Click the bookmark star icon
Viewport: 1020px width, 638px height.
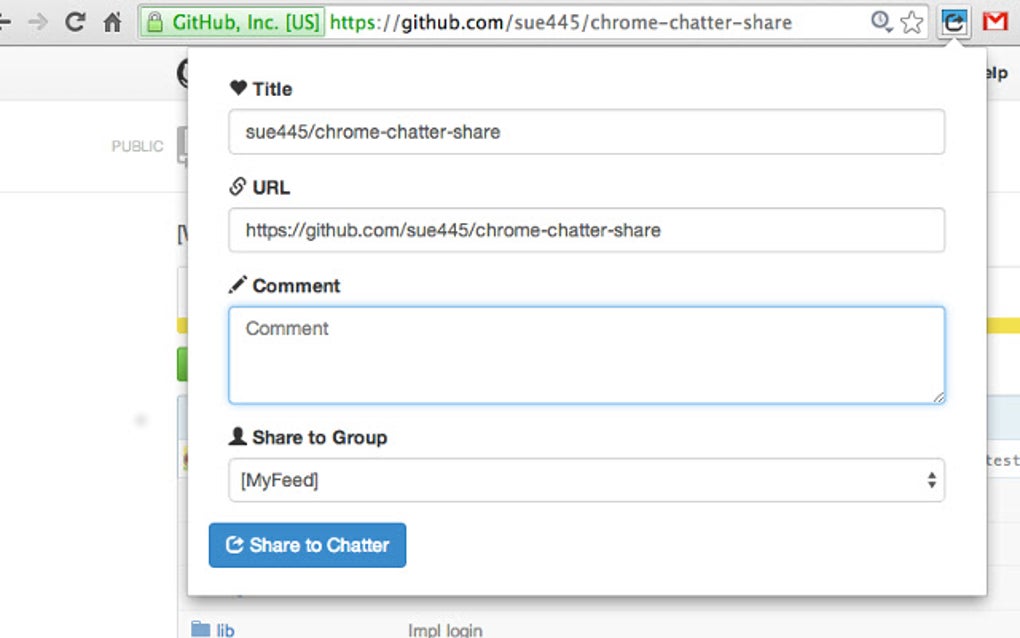[x=912, y=21]
